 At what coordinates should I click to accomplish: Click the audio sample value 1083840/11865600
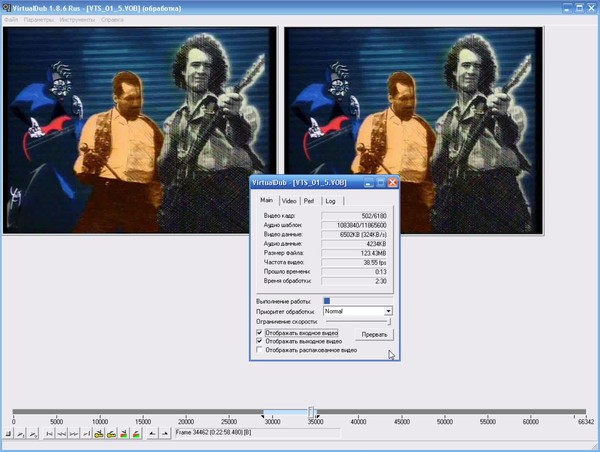tap(354, 225)
